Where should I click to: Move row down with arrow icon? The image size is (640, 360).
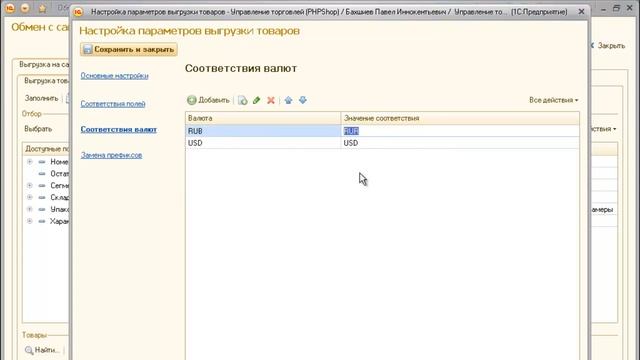[x=302, y=100]
